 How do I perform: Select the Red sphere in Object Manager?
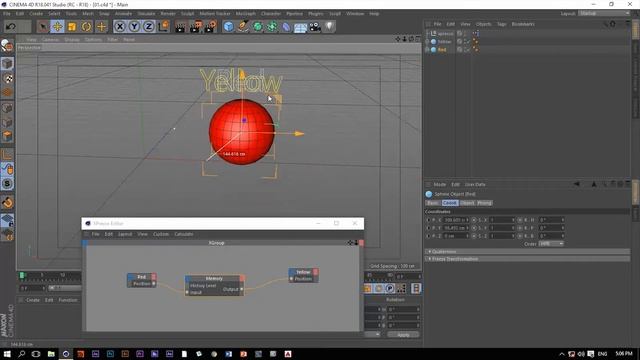coord(442,50)
